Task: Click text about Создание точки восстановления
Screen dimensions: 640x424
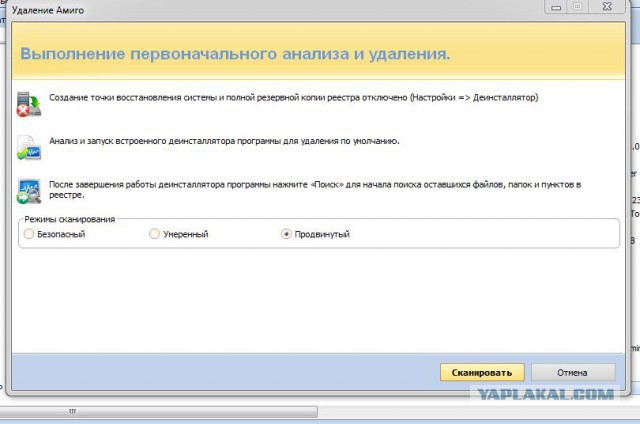Action: coord(293,98)
